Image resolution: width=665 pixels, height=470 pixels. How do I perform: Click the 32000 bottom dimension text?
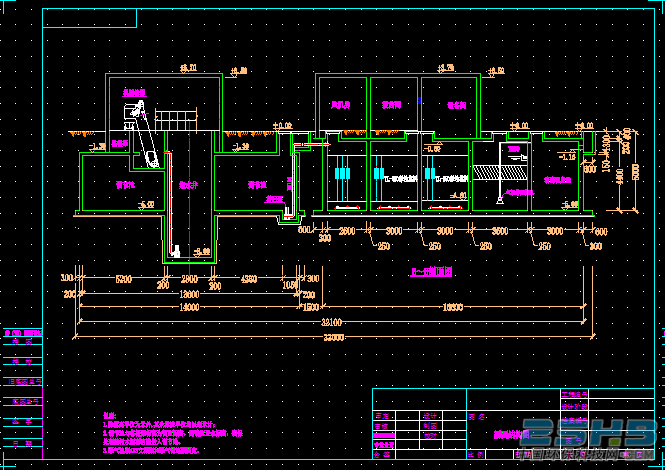(x=334, y=337)
